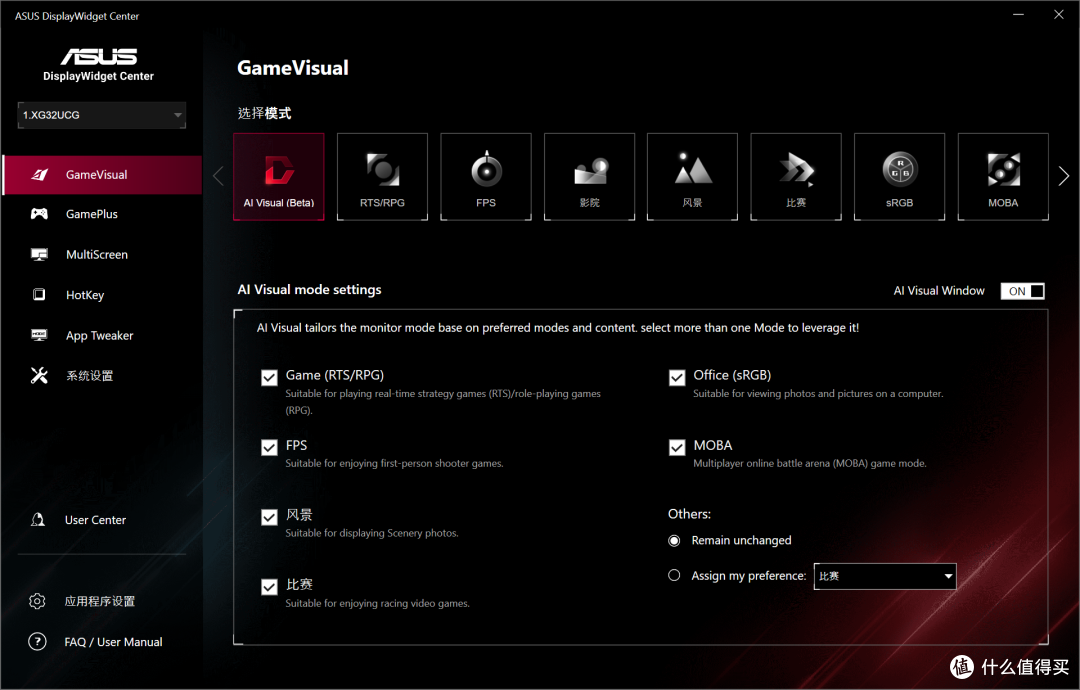1080x690 pixels.
Task: Toggle the 比赛 racing checkbox
Action: [269, 587]
